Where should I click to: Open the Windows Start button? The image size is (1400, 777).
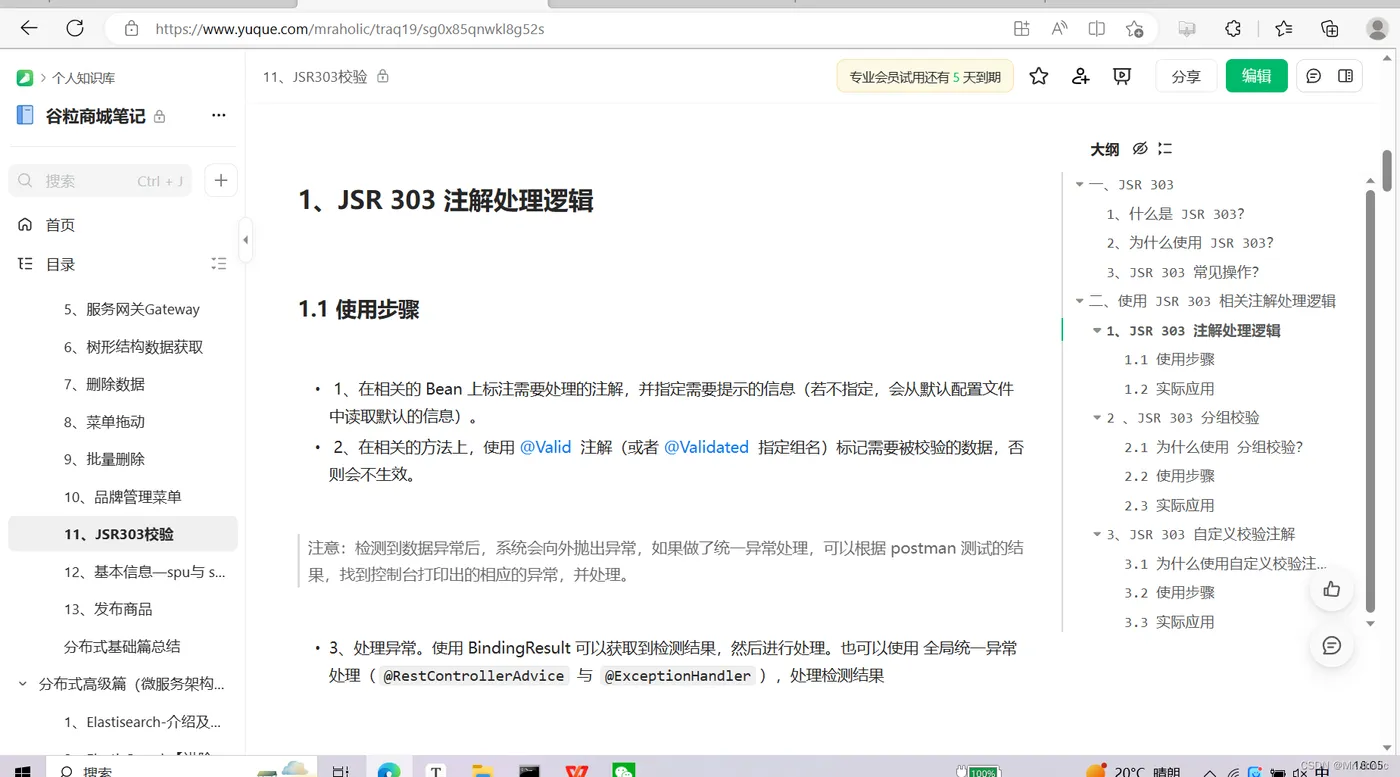[22, 770]
